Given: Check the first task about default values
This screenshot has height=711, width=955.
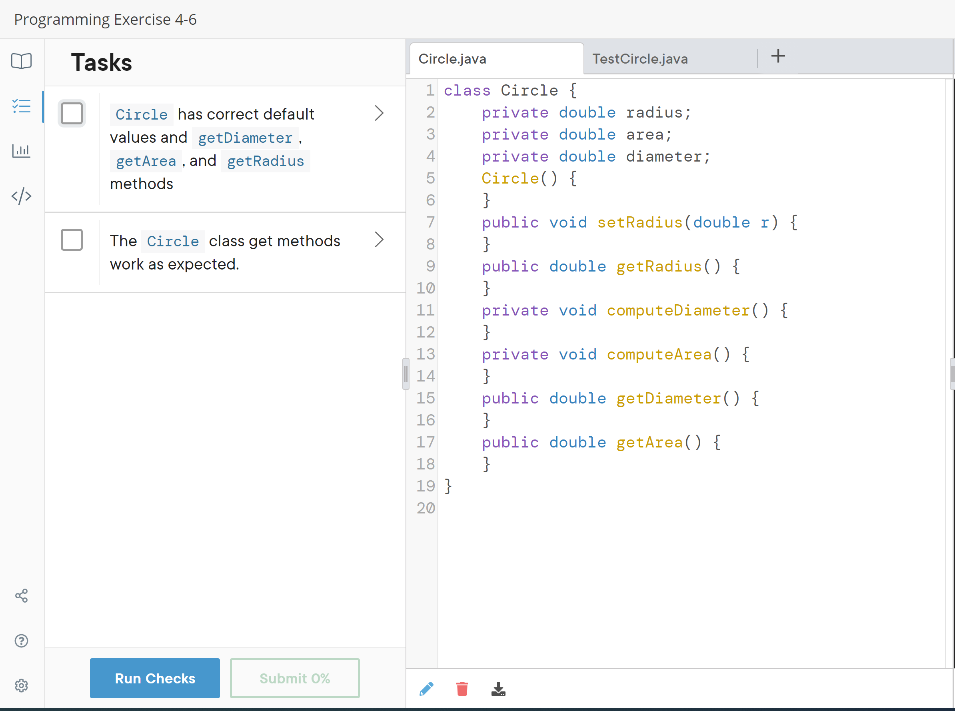Looking at the screenshot, I should (x=71, y=113).
